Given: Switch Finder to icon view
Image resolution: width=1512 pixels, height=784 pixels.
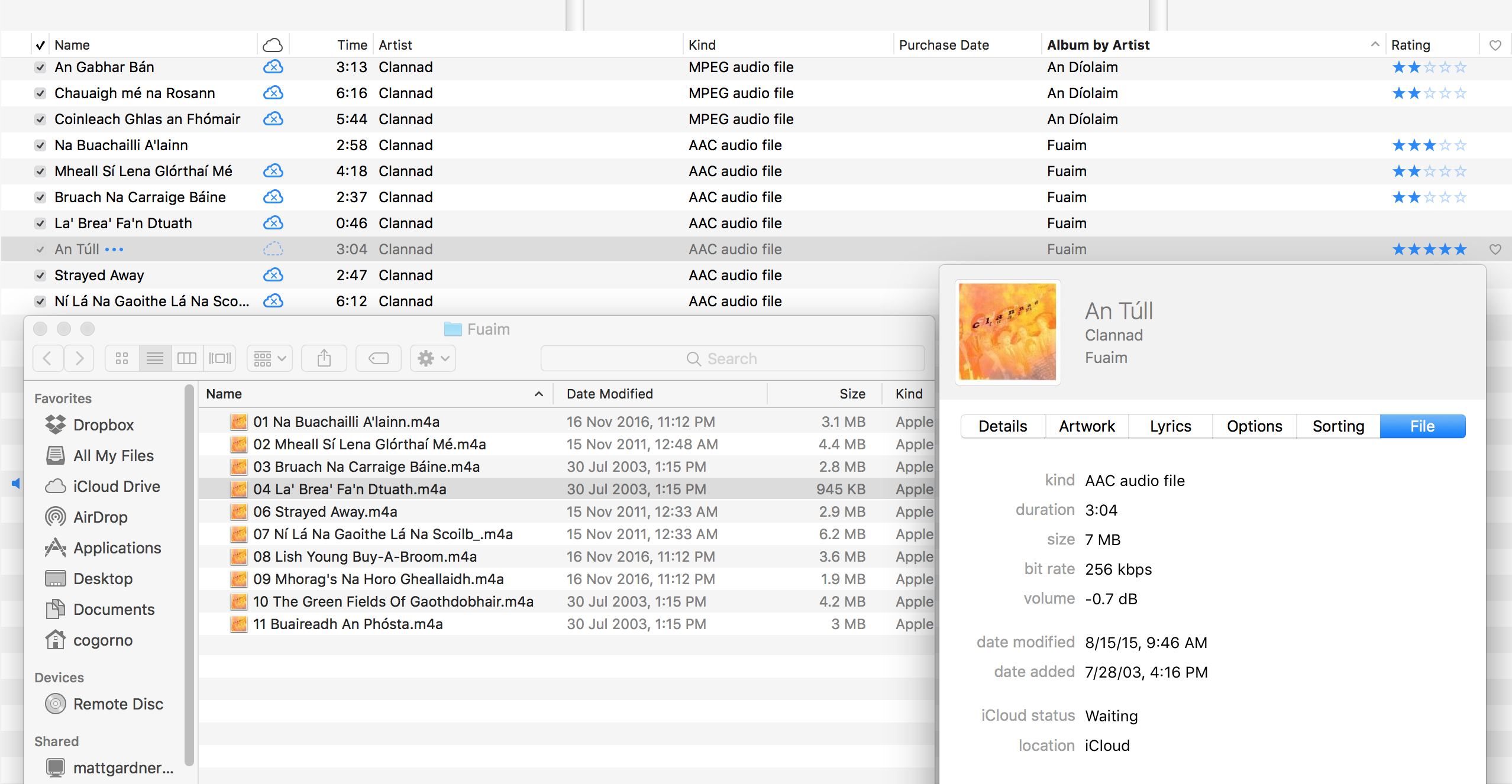Looking at the screenshot, I should pos(122,358).
